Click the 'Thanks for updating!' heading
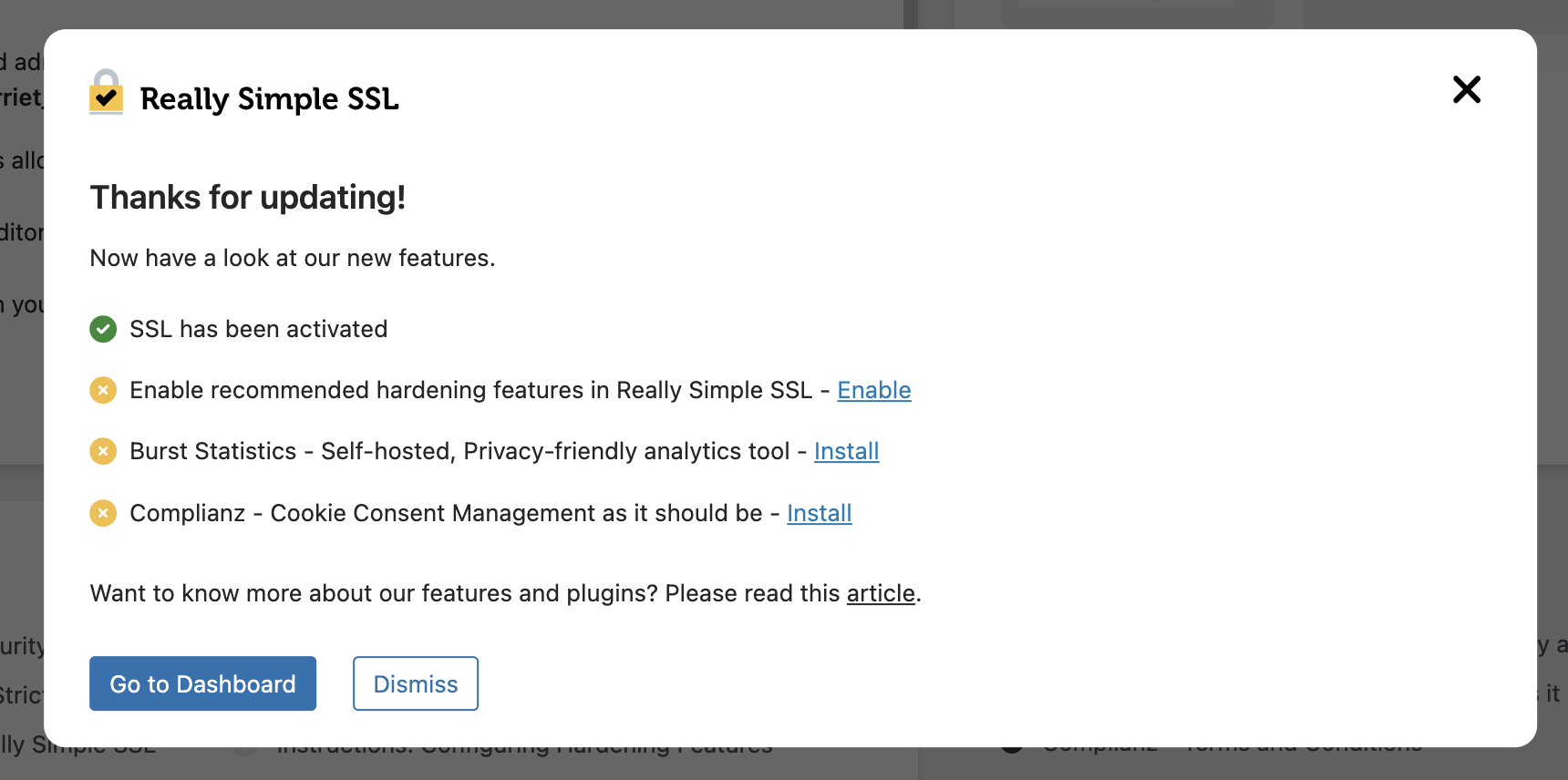This screenshot has height=780, width=1568. [x=247, y=197]
